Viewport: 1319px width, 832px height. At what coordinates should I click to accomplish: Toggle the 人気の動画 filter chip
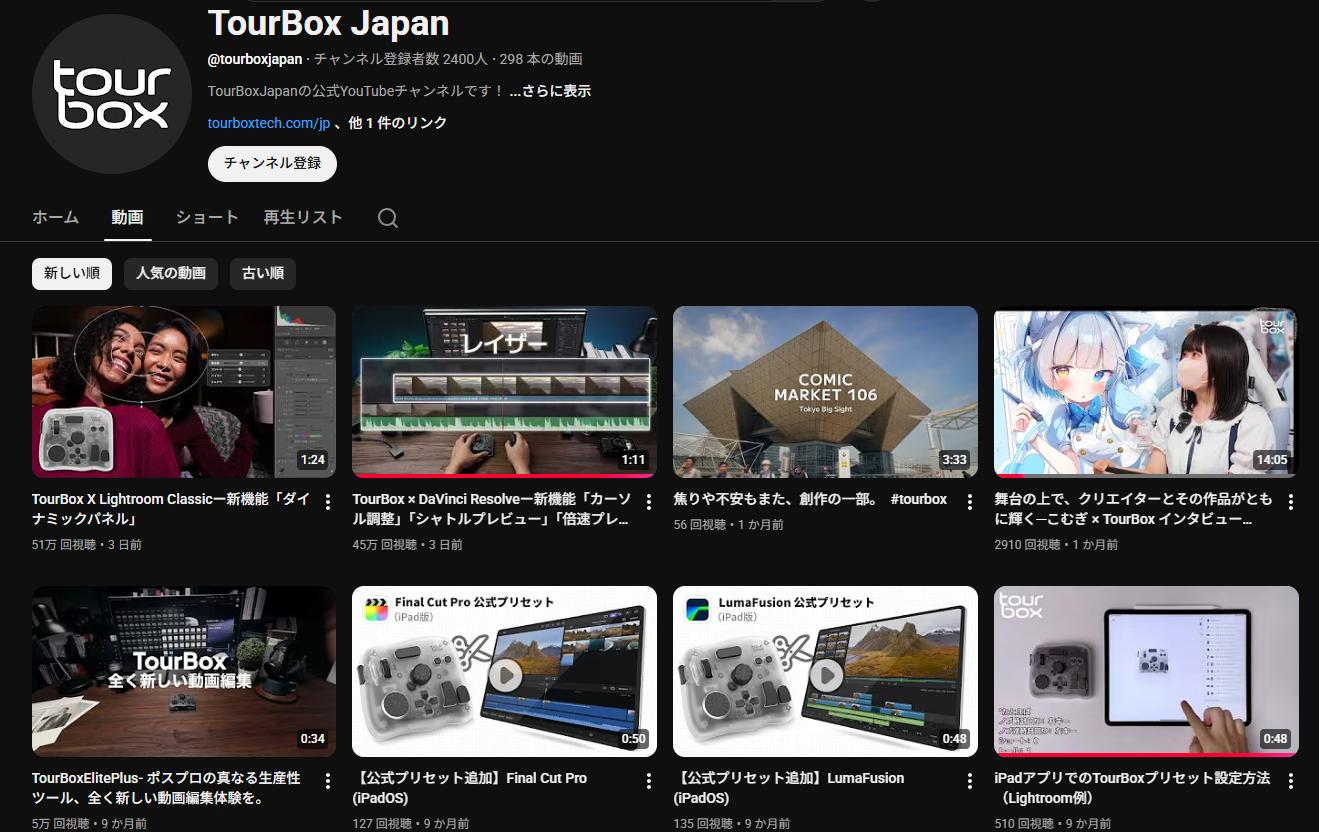[170, 273]
